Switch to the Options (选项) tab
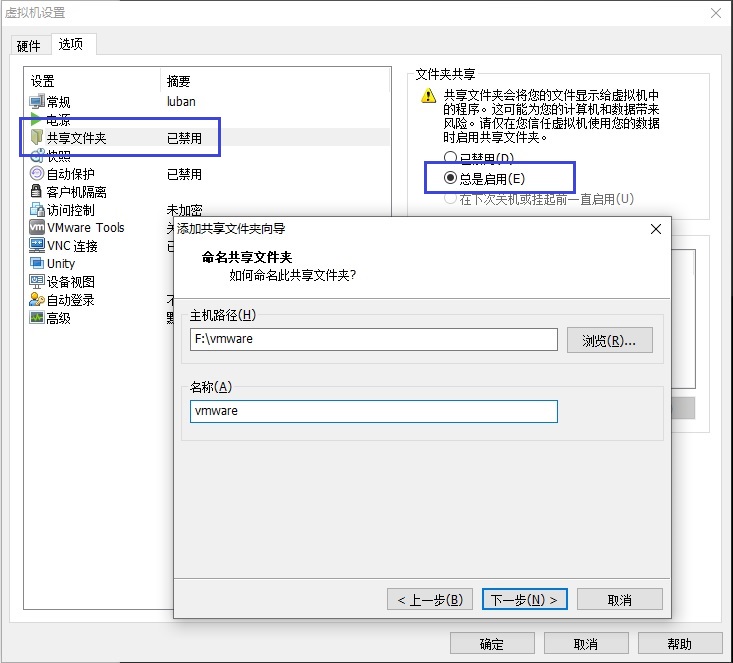Screen dimensions: 733x663 71,45
